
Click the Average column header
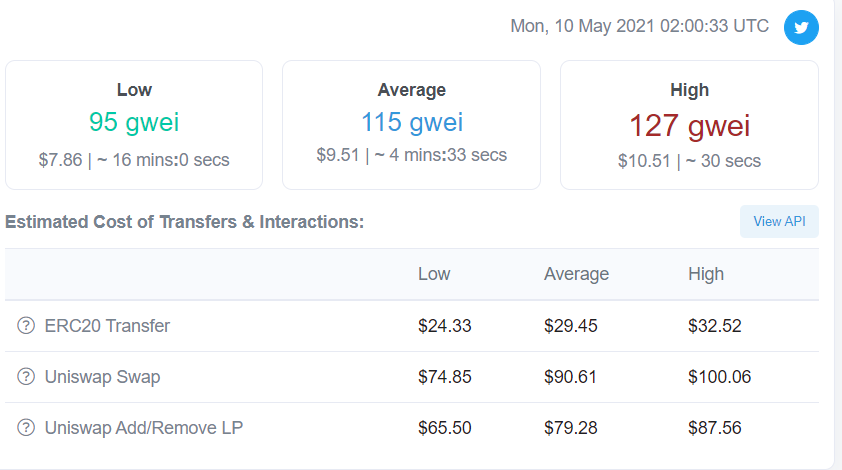pos(576,274)
